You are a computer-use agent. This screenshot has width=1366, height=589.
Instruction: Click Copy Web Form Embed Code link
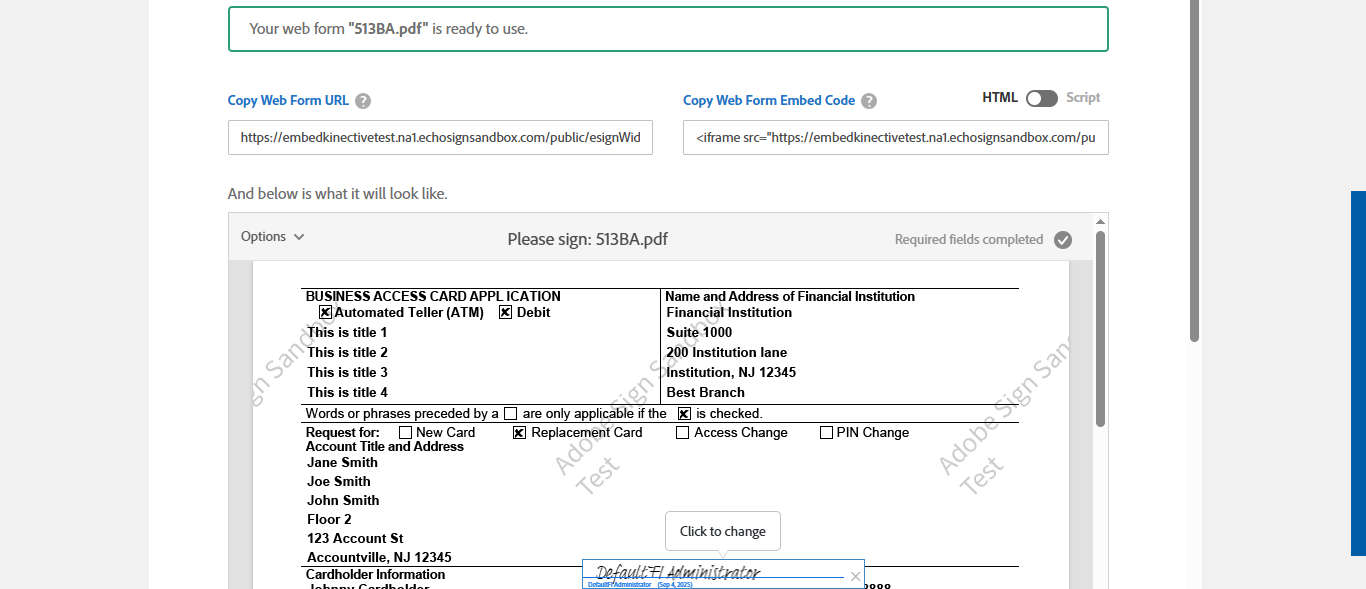769,100
